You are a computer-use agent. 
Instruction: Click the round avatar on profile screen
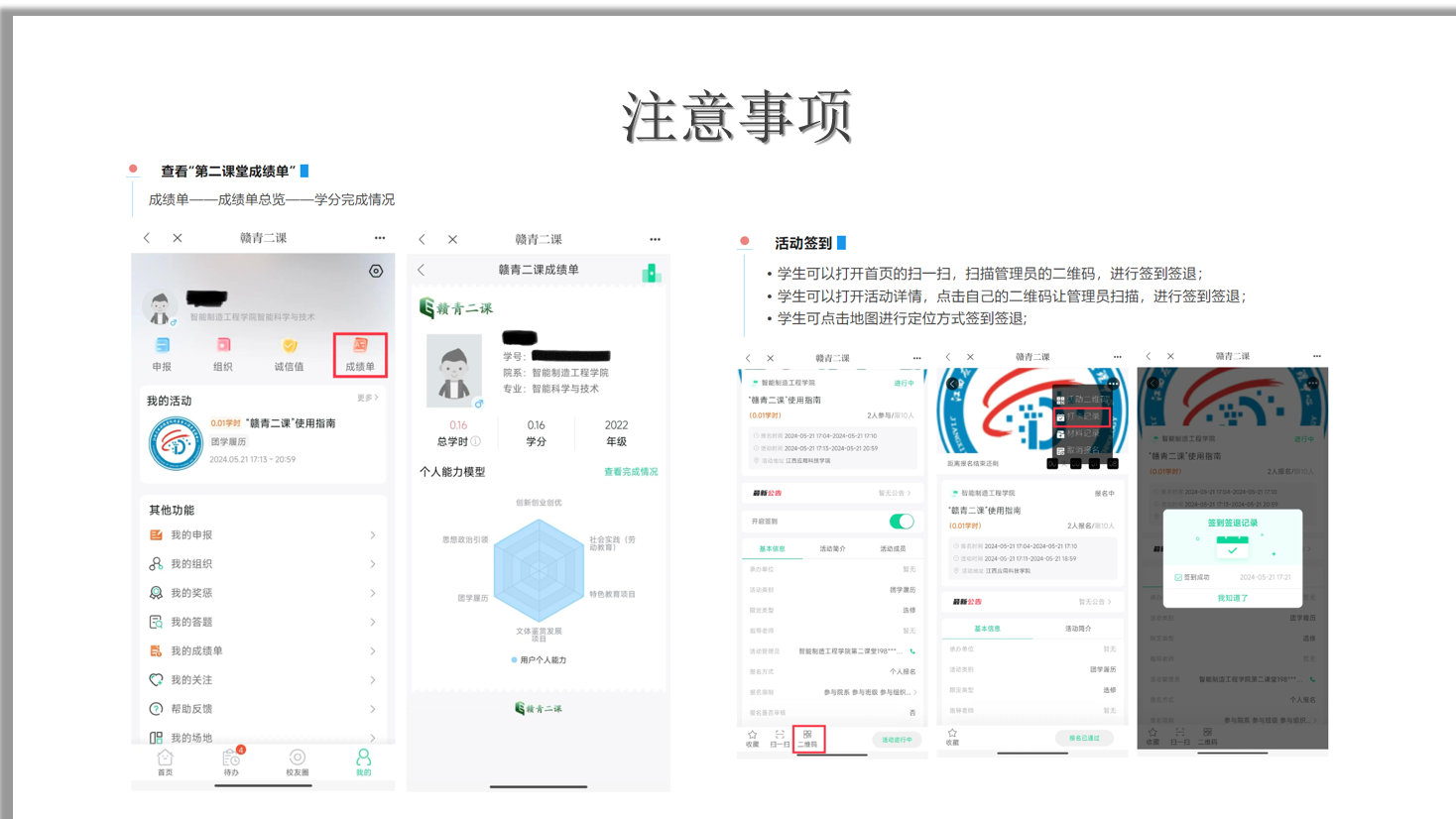[160, 307]
